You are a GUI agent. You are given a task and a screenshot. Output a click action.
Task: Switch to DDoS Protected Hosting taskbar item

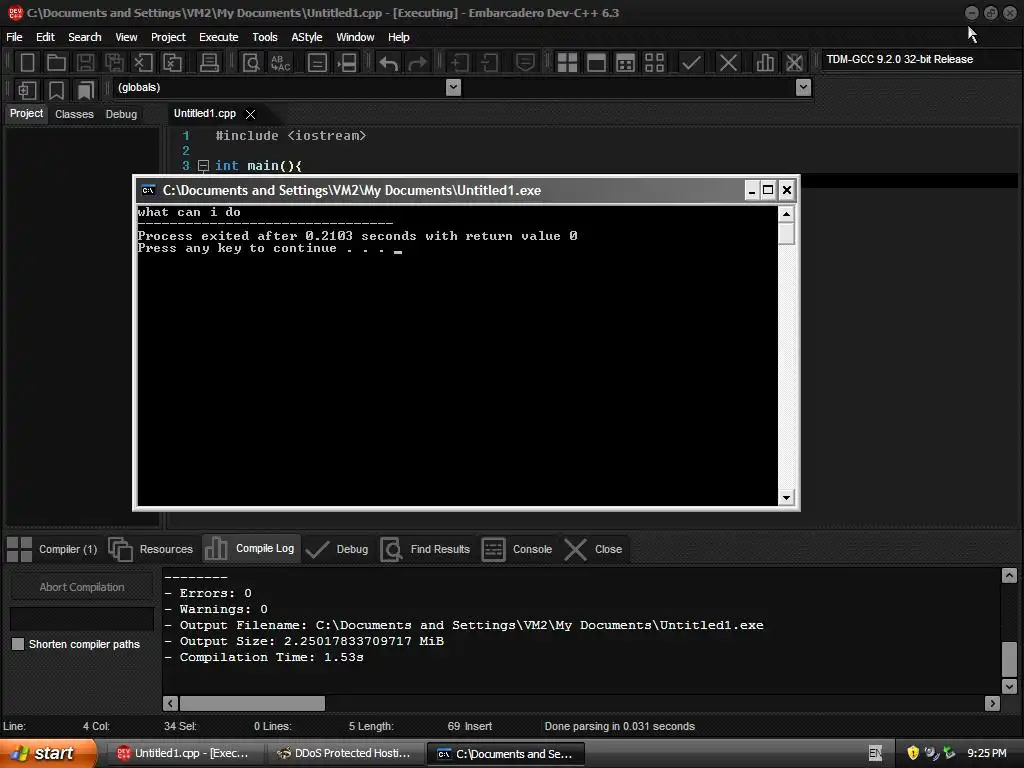(x=344, y=754)
